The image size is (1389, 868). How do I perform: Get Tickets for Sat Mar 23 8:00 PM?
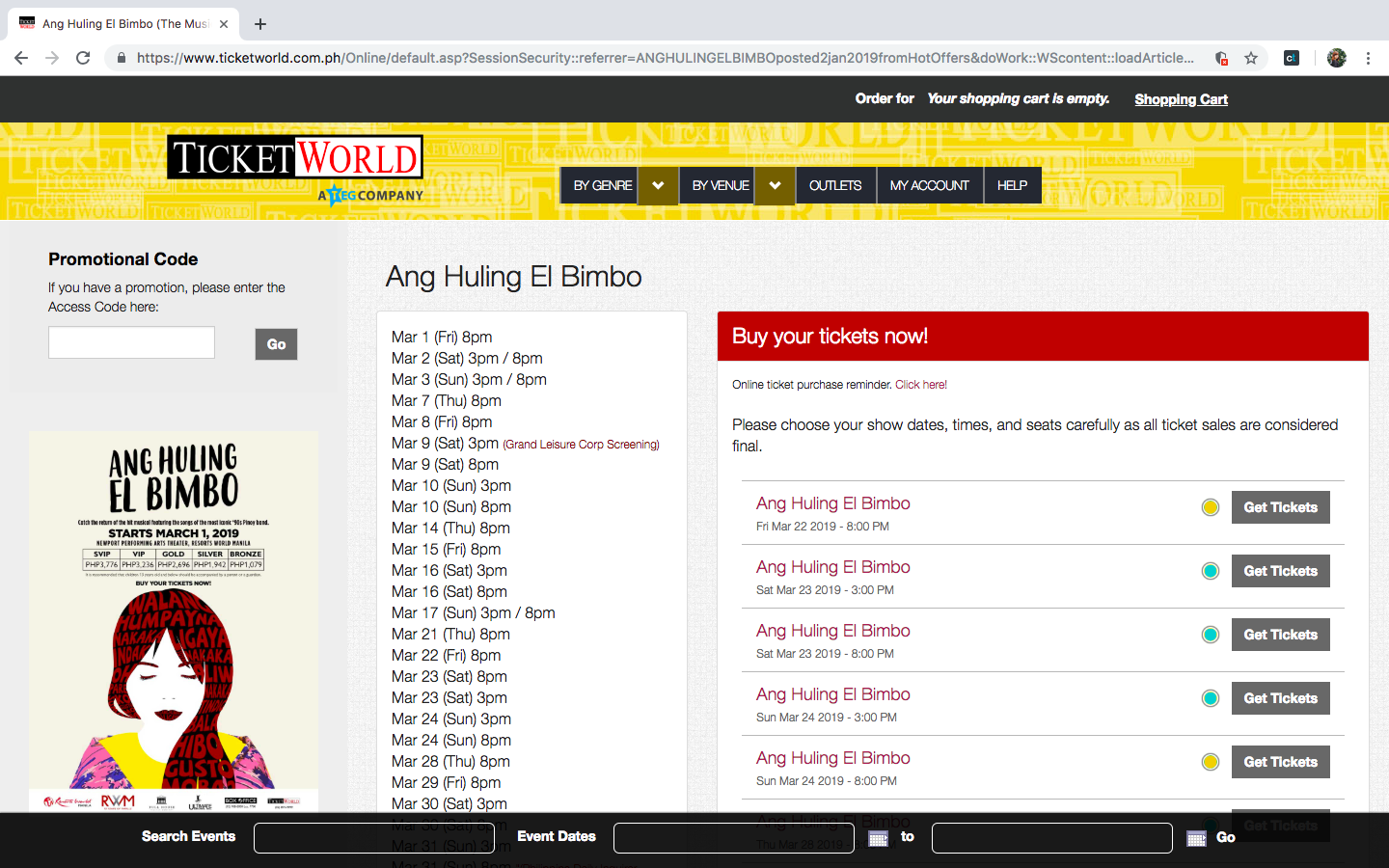1280,635
